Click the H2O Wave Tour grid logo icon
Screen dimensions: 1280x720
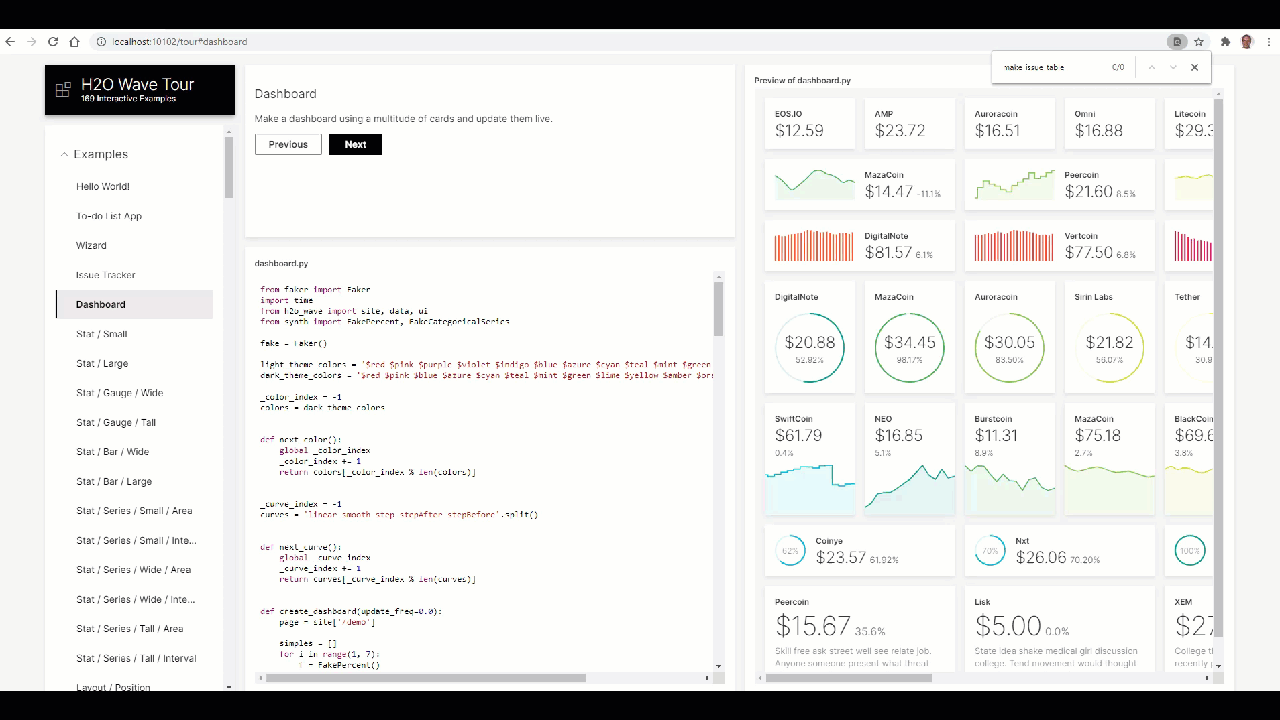coord(62,90)
